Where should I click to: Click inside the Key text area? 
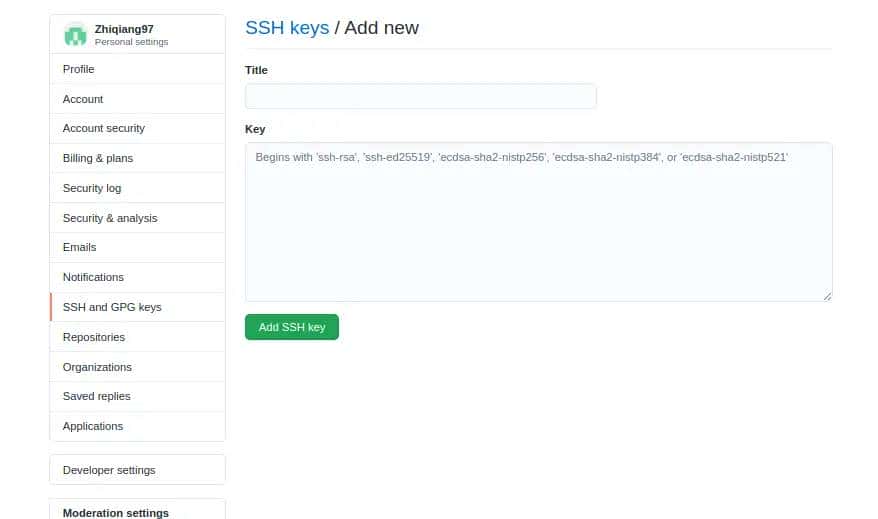coord(538,222)
